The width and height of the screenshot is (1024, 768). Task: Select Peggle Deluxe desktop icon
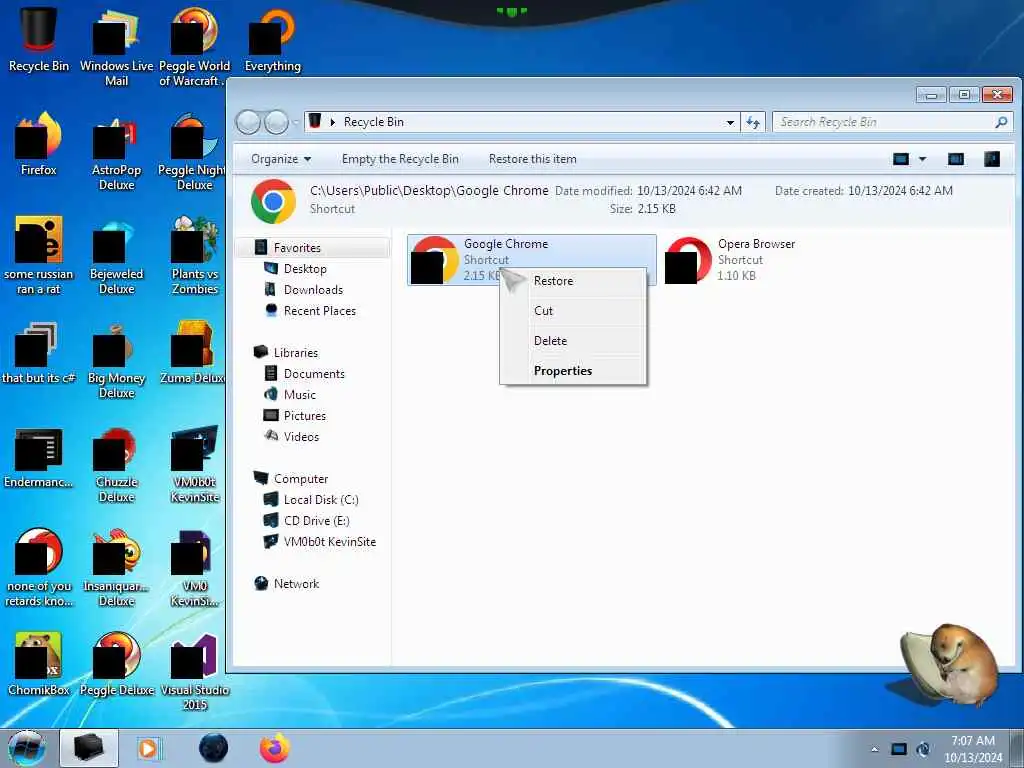tap(116, 664)
